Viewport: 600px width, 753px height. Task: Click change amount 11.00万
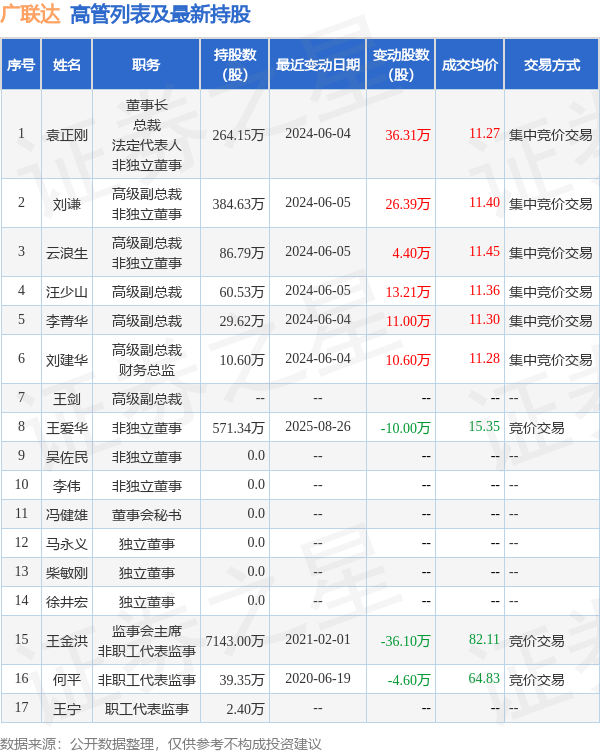pos(407,320)
